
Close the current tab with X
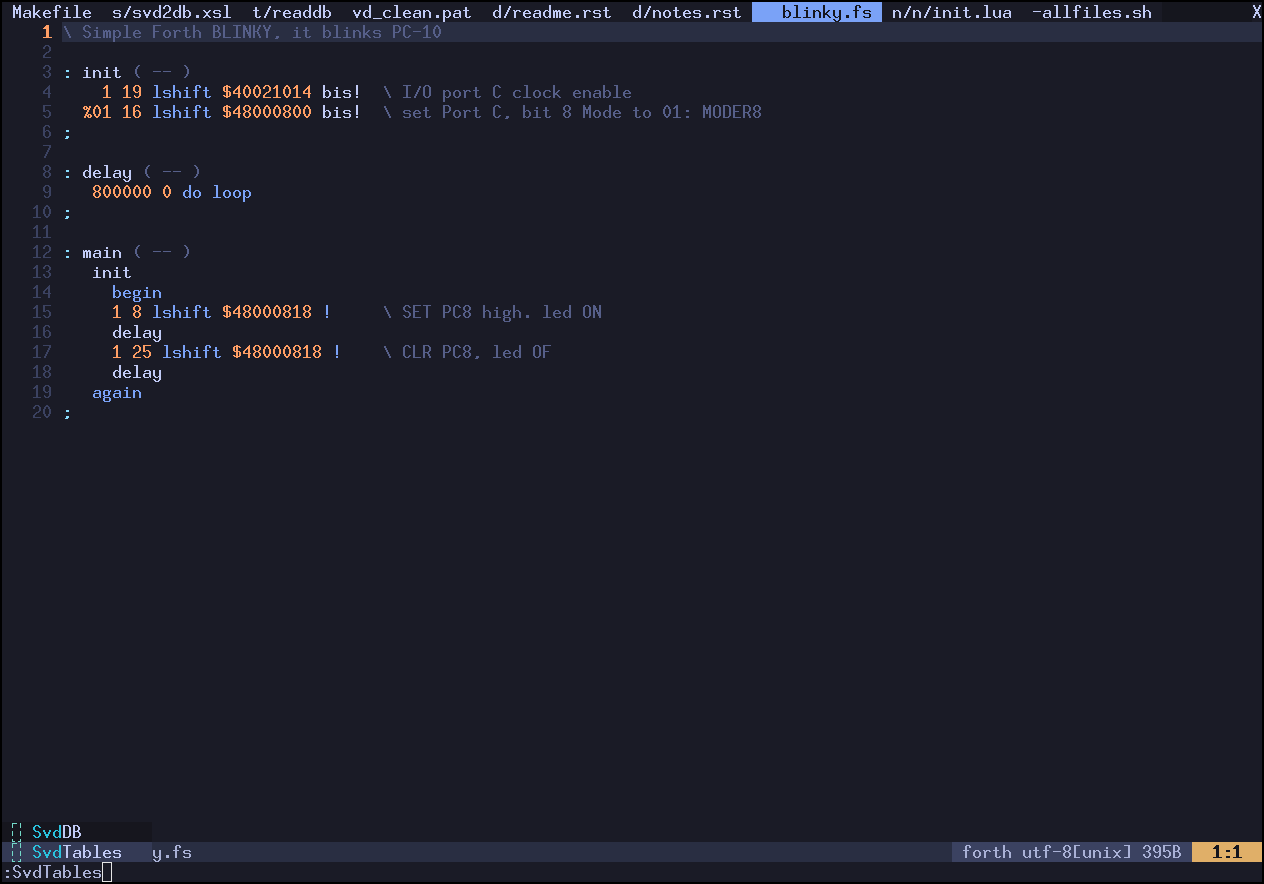pyautogui.click(x=1256, y=13)
